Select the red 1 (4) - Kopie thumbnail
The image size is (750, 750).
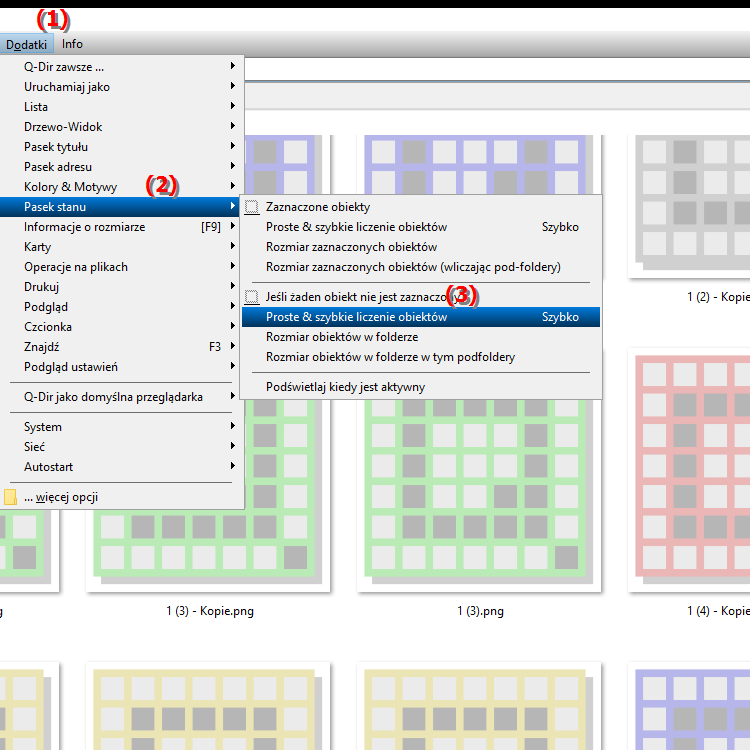click(x=689, y=470)
